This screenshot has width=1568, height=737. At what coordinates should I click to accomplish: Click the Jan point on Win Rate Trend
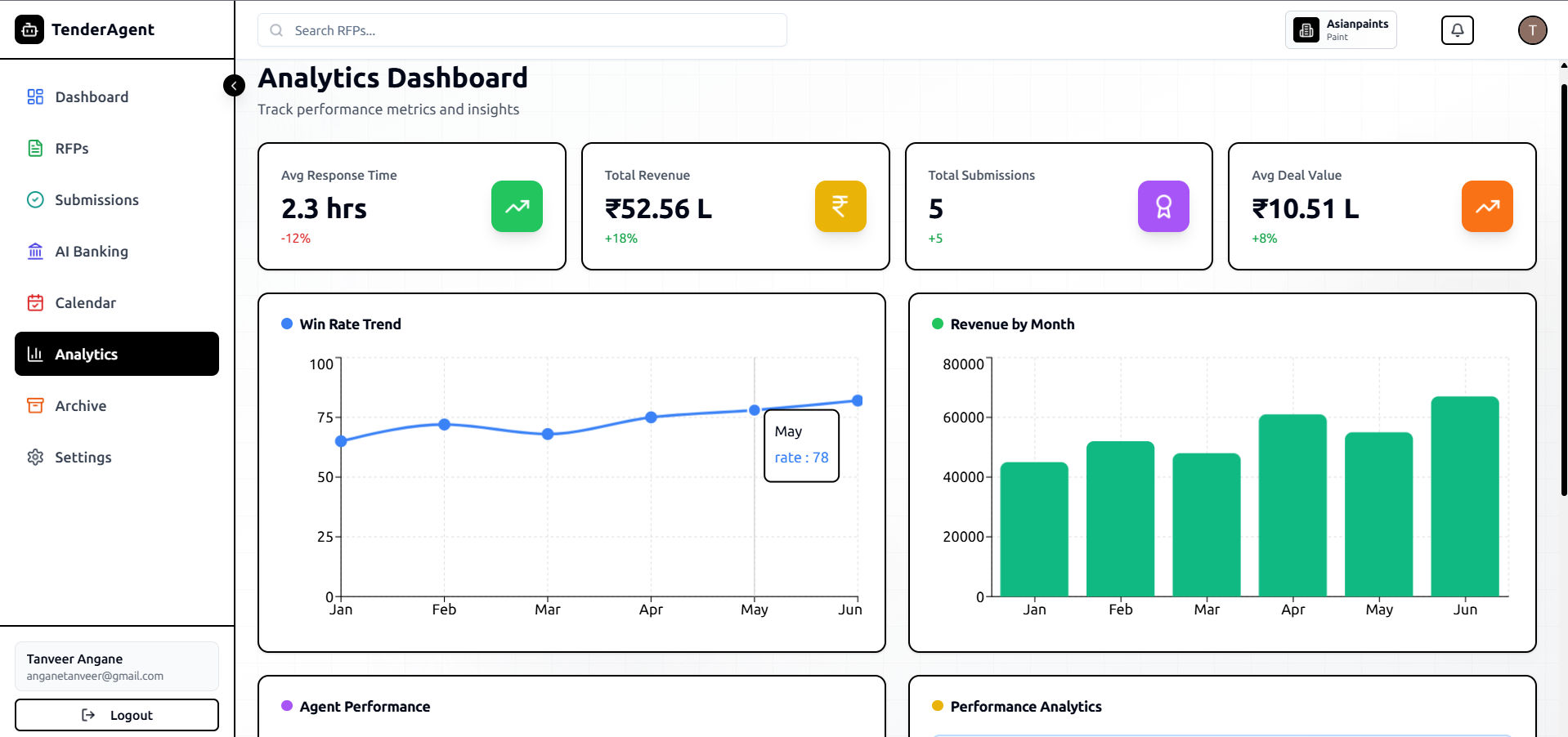click(x=341, y=441)
